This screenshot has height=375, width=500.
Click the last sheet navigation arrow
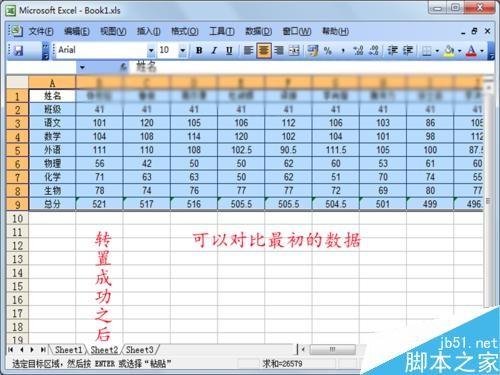(x=43, y=350)
